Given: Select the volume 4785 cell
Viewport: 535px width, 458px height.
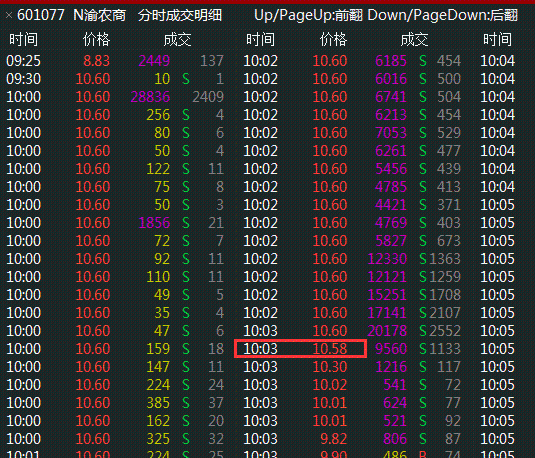Looking at the screenshot, I should 391,187.
